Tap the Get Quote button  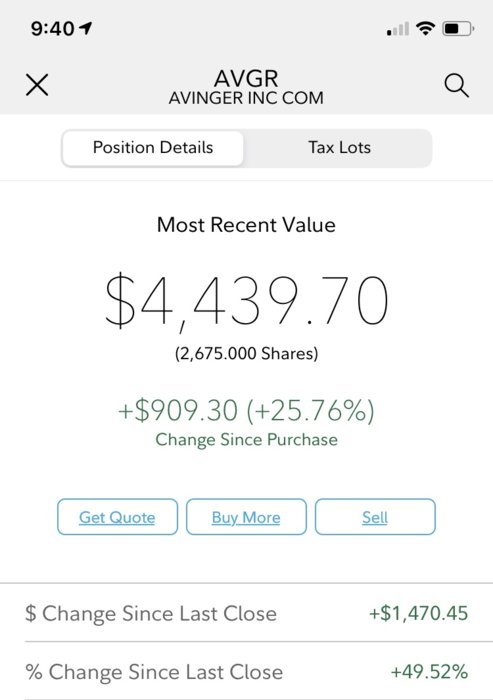(117, 517)
